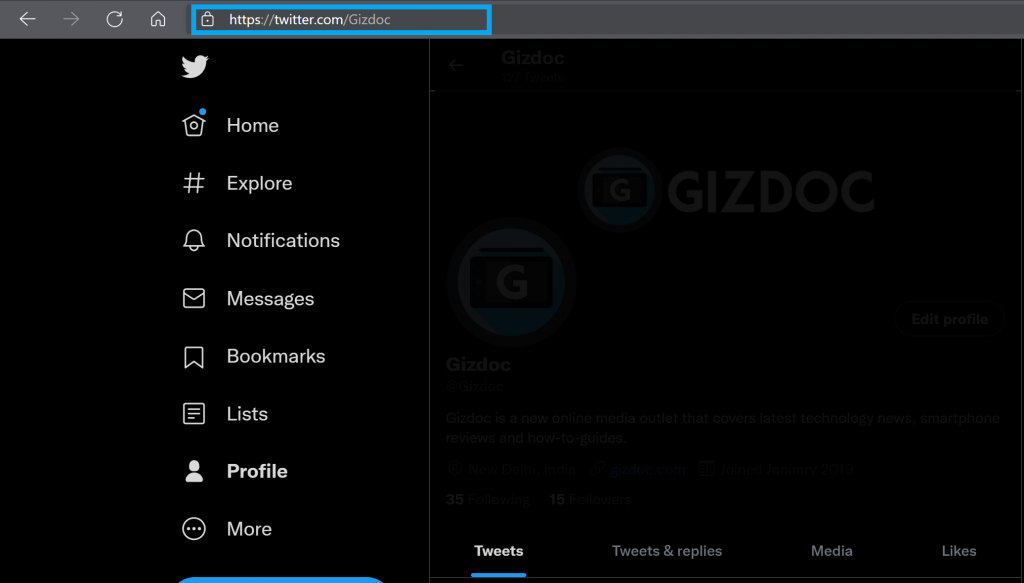
Task: Switch to the Tweets & replies tab
Action: (x=667, y=551)
